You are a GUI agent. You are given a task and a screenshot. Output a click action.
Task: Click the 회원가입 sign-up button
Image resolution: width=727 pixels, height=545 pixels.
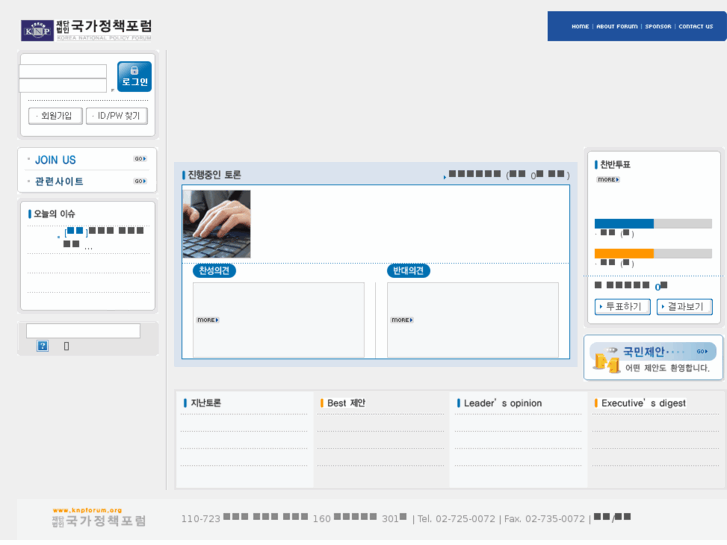coord(55,116)
